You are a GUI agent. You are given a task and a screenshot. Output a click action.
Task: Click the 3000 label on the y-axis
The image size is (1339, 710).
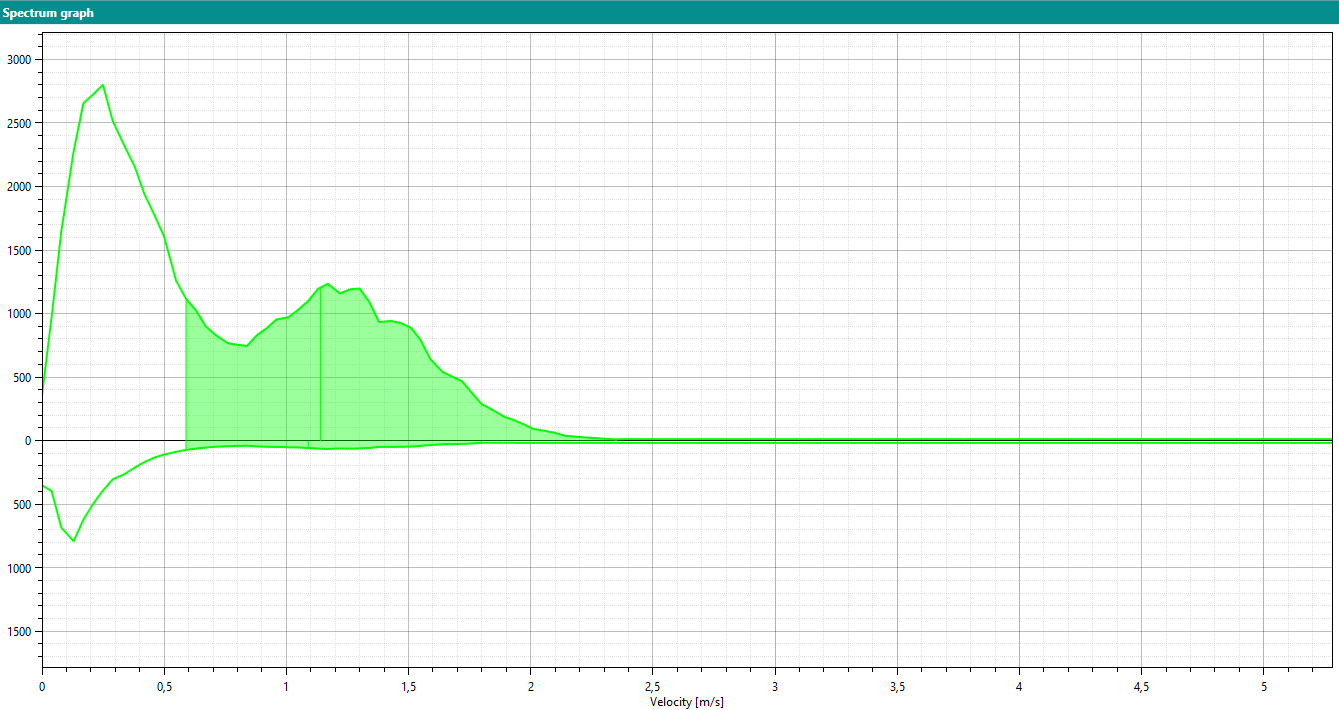click(x=19, y=60)
